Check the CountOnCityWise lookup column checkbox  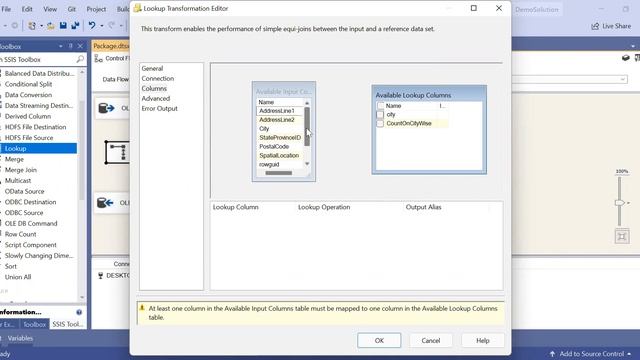pyautogui.click(x=380, y=124)
